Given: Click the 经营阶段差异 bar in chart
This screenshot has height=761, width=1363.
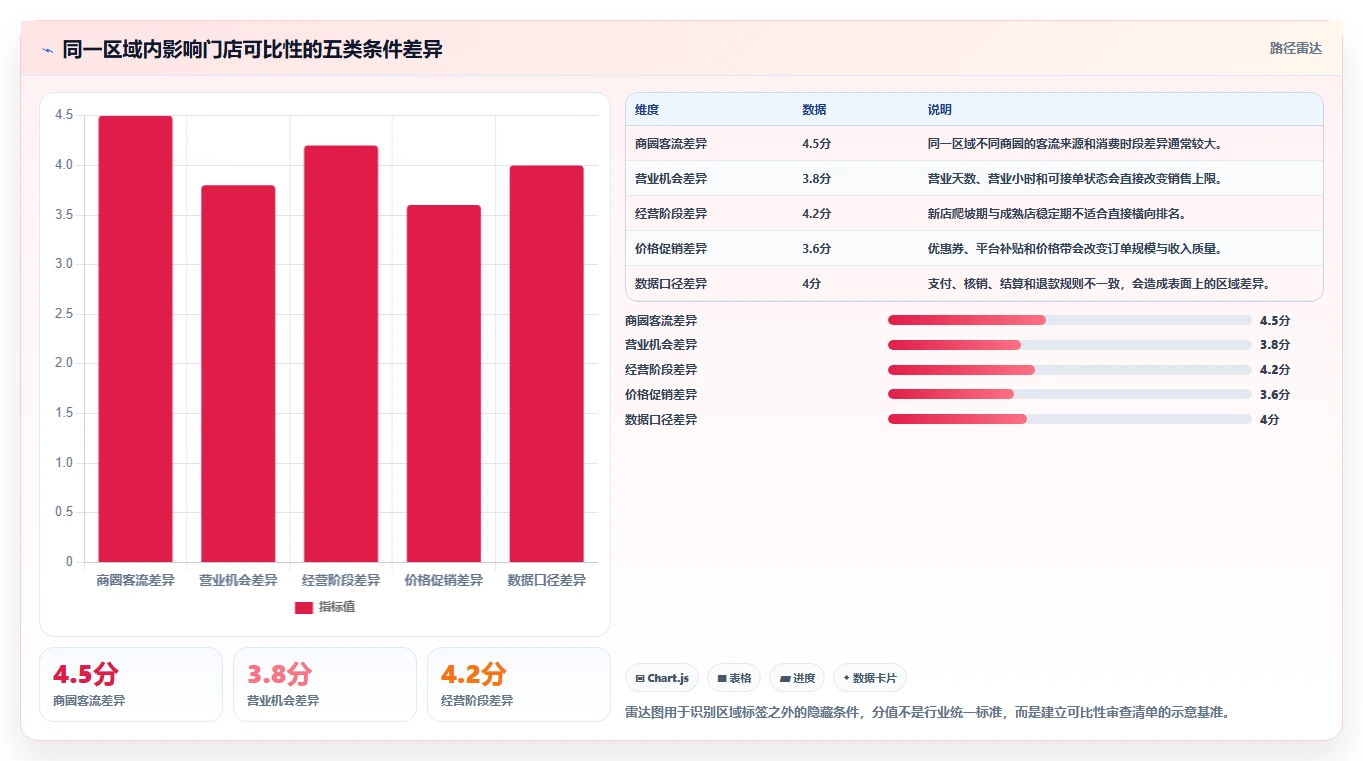Looking at the screenshot, I should pos(340,354).
